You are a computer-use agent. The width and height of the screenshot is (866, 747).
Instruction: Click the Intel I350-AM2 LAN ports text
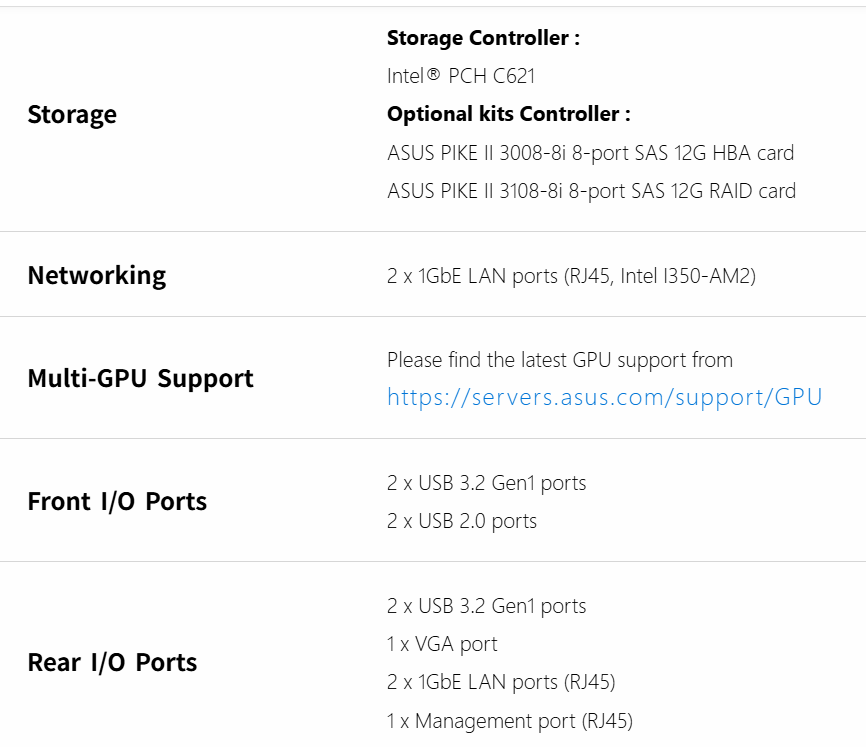[571, 275]
